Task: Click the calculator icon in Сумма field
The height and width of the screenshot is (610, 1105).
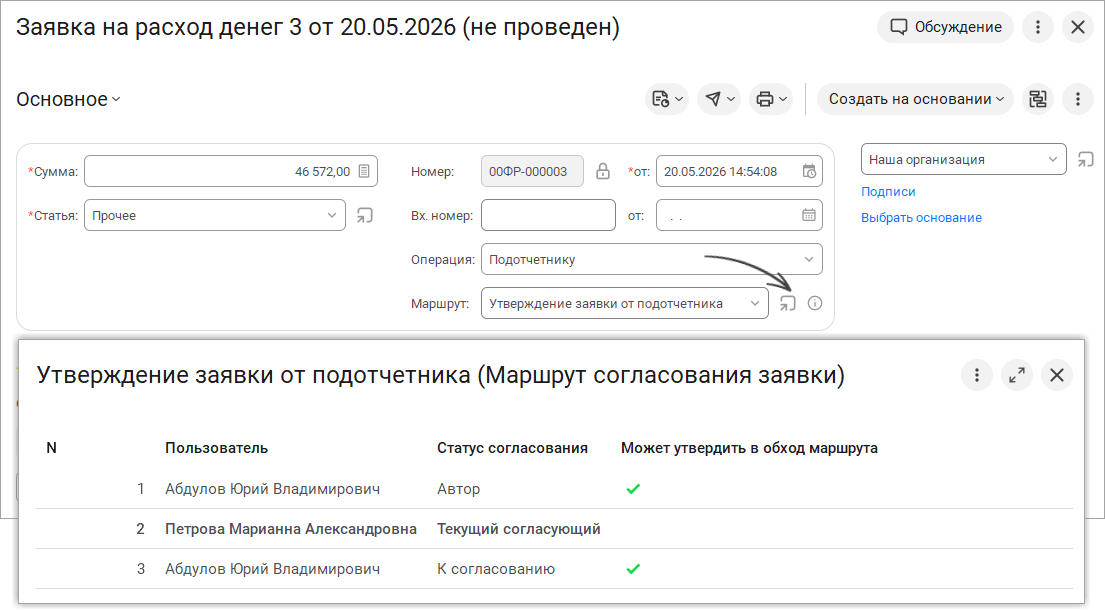Action: click(364, 171)
